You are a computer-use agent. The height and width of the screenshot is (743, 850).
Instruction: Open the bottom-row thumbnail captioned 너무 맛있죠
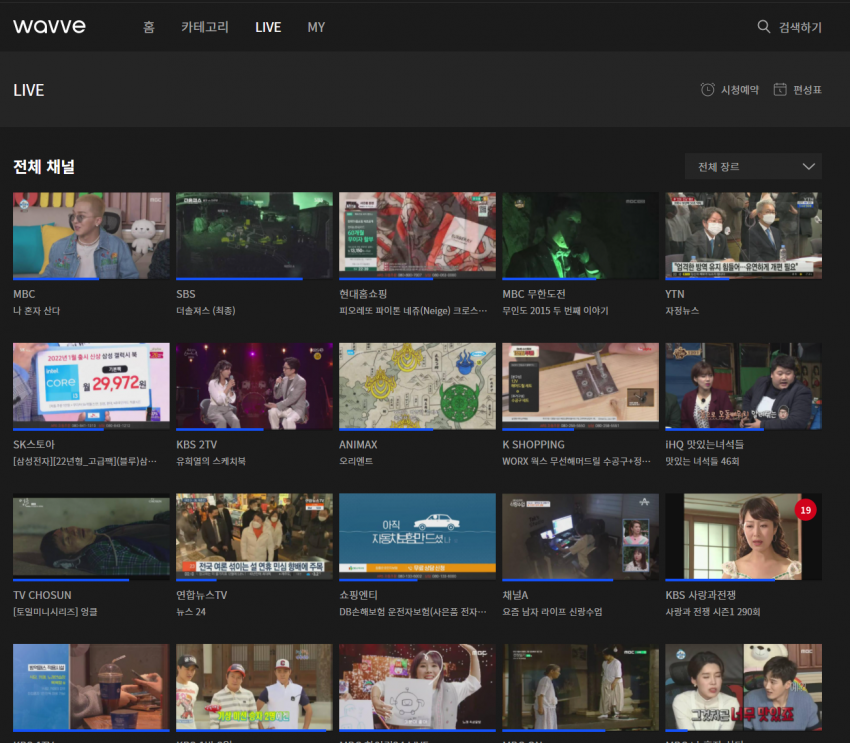point(743,687)
